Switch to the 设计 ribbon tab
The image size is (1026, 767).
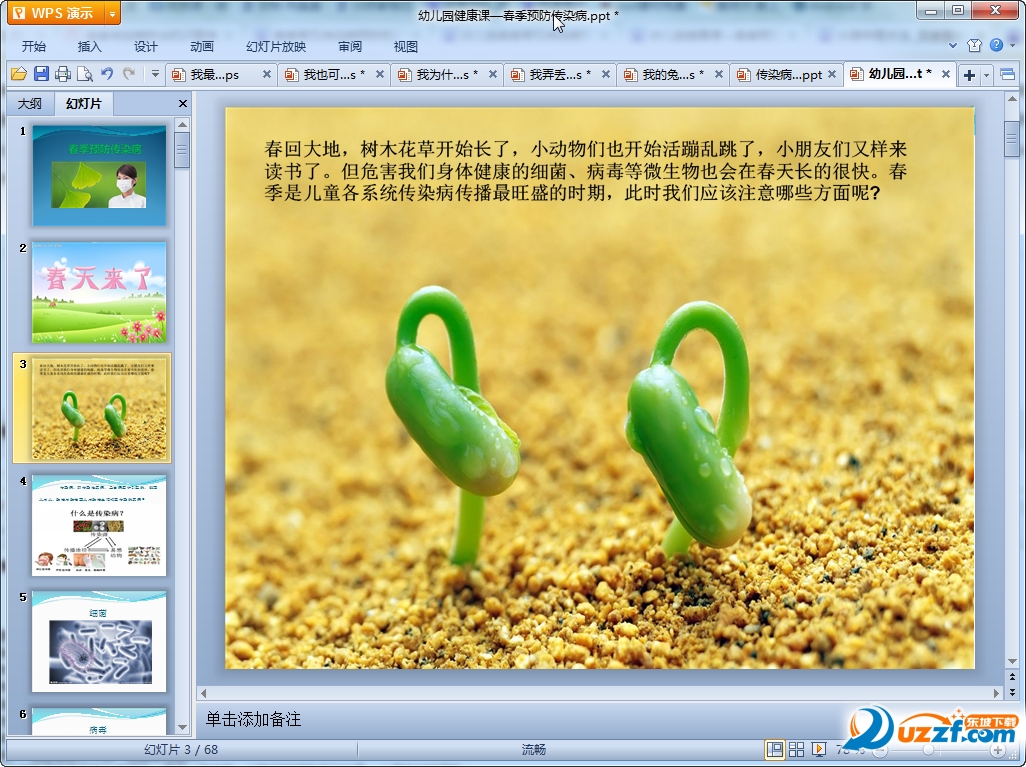click(146, 46)
